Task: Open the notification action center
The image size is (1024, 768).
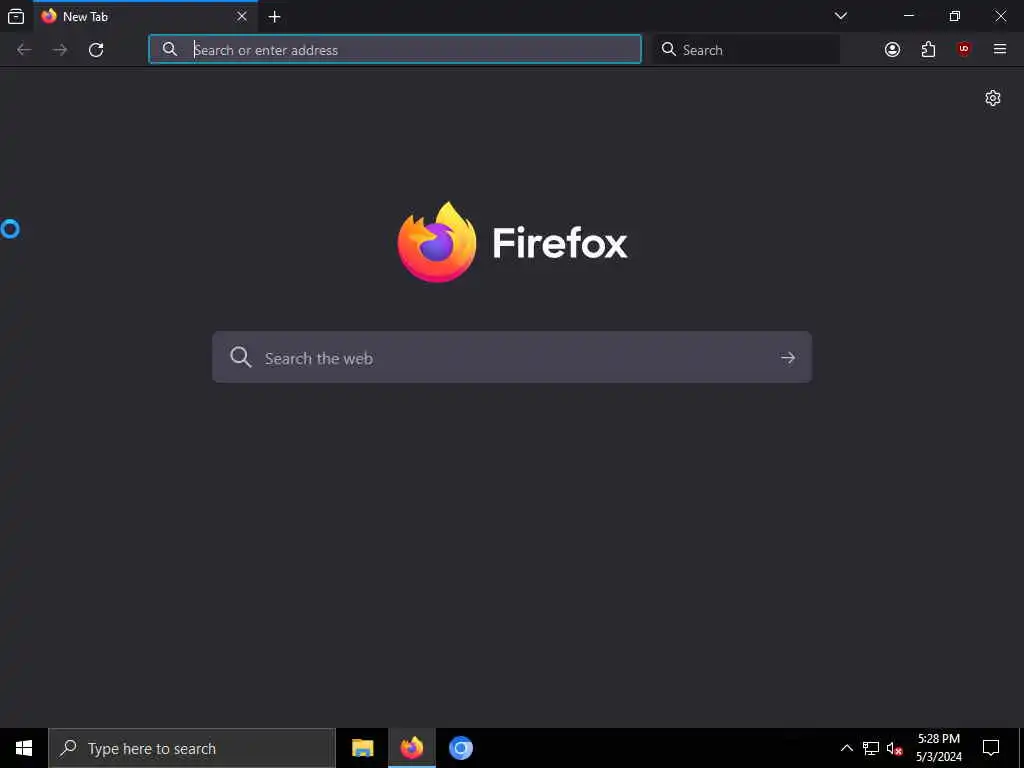Action: (991, 748)
